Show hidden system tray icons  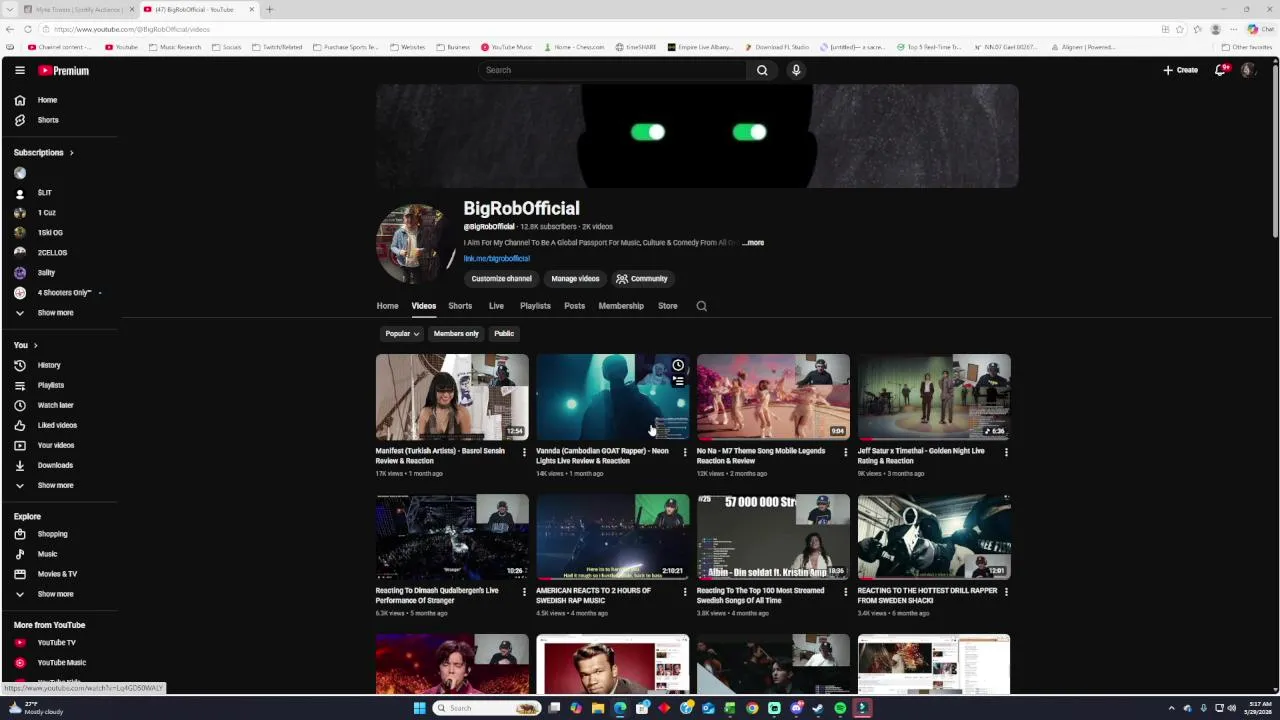pyautogui.click(x=1172, y=708)
